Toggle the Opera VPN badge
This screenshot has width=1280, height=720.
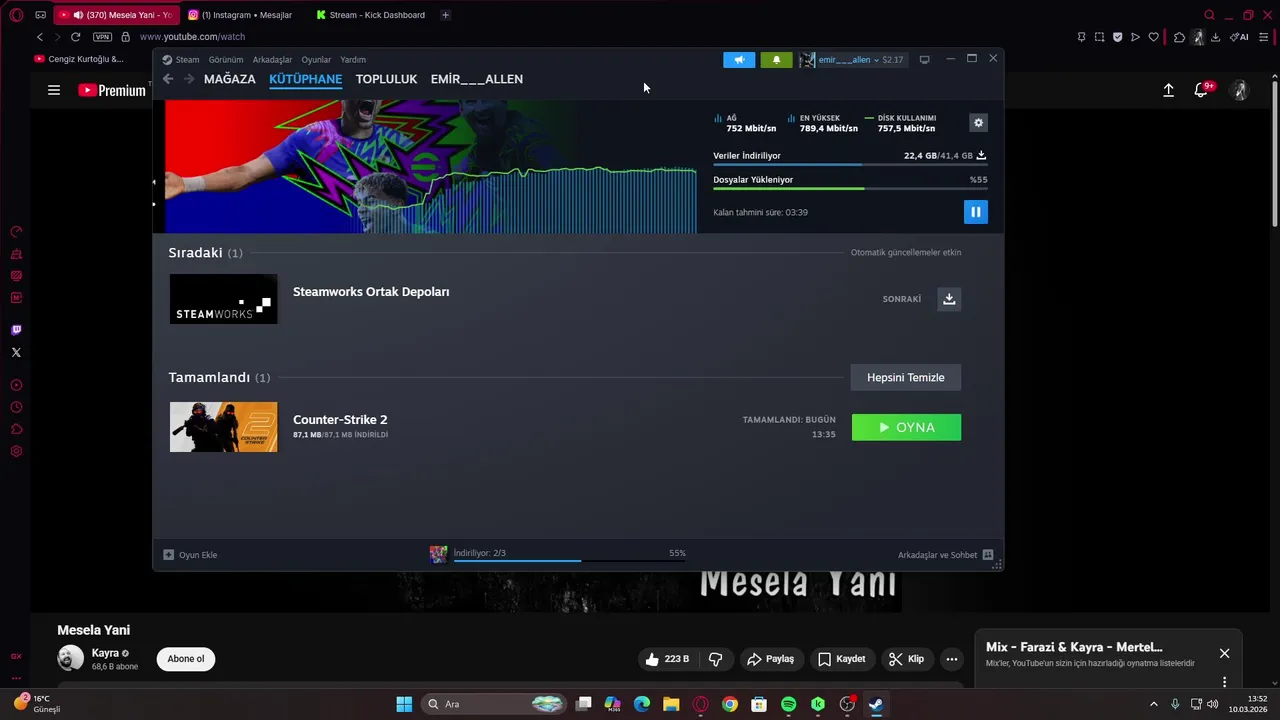tap(102, 37)
